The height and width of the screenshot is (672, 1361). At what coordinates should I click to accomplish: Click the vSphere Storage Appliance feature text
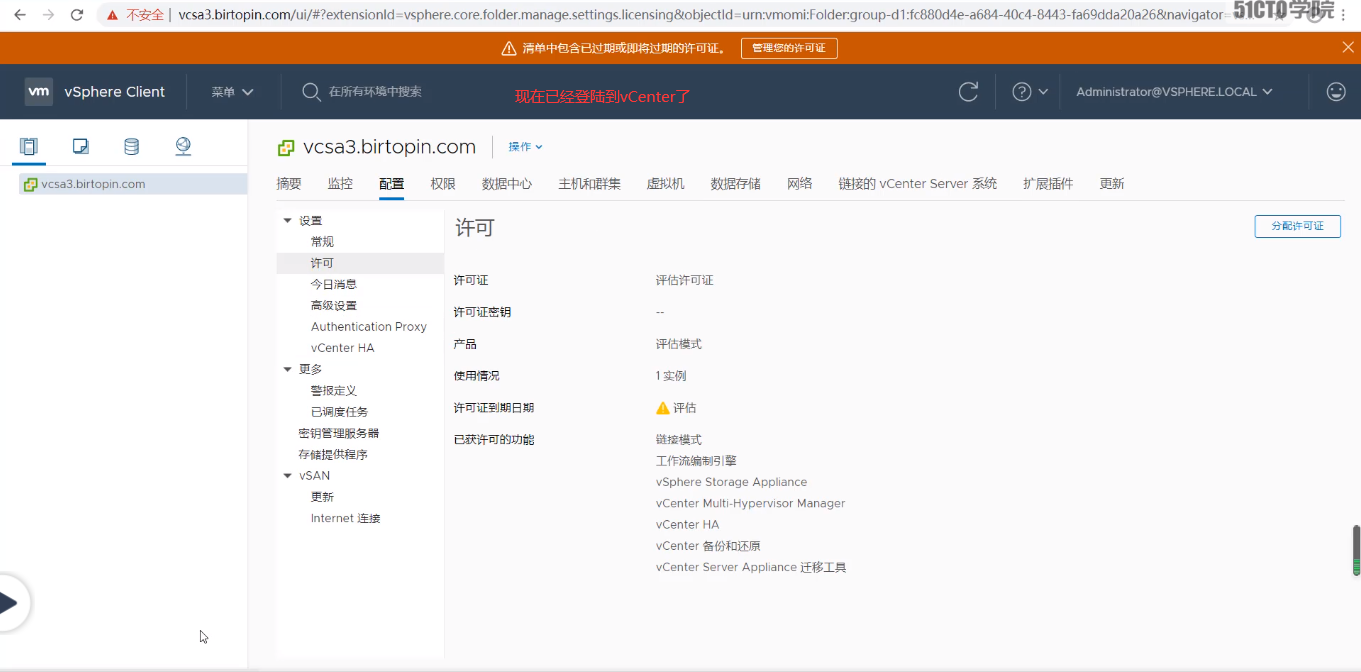pyautogui.click(x=731, y=482)
